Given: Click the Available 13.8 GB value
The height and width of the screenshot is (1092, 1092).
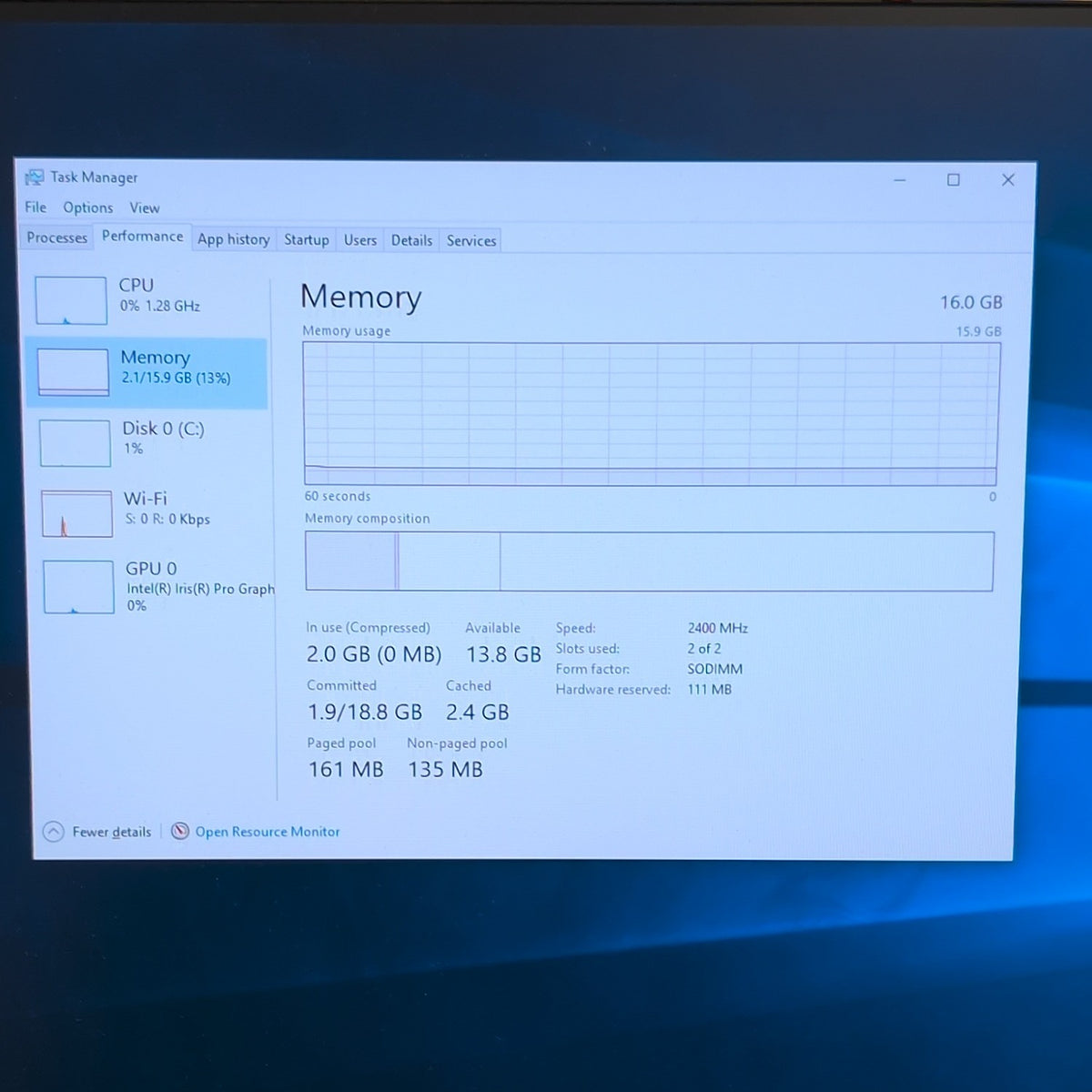Looking at the screenshot, I should click(x=503, y=654).
